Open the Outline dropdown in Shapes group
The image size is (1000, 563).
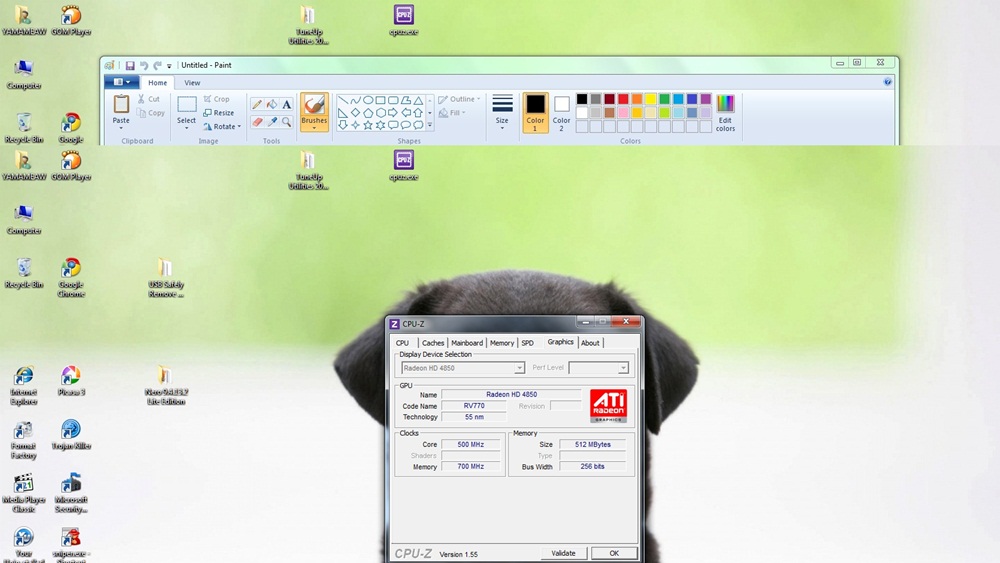[459, 99]
